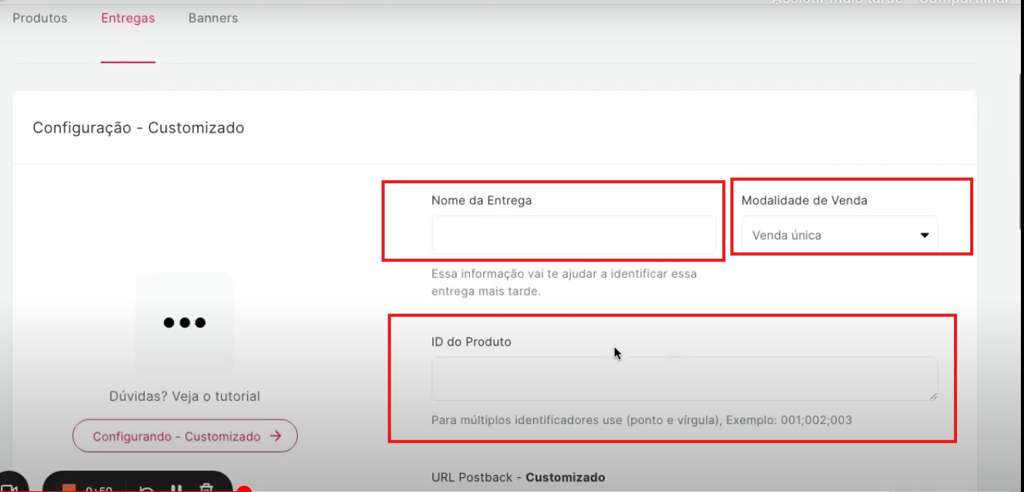Image resolution: width=1024 pixels, height=492 pixels.
Task: Switch to the Produtos tab
Action: pyautogui.click(x=40, y=18)
